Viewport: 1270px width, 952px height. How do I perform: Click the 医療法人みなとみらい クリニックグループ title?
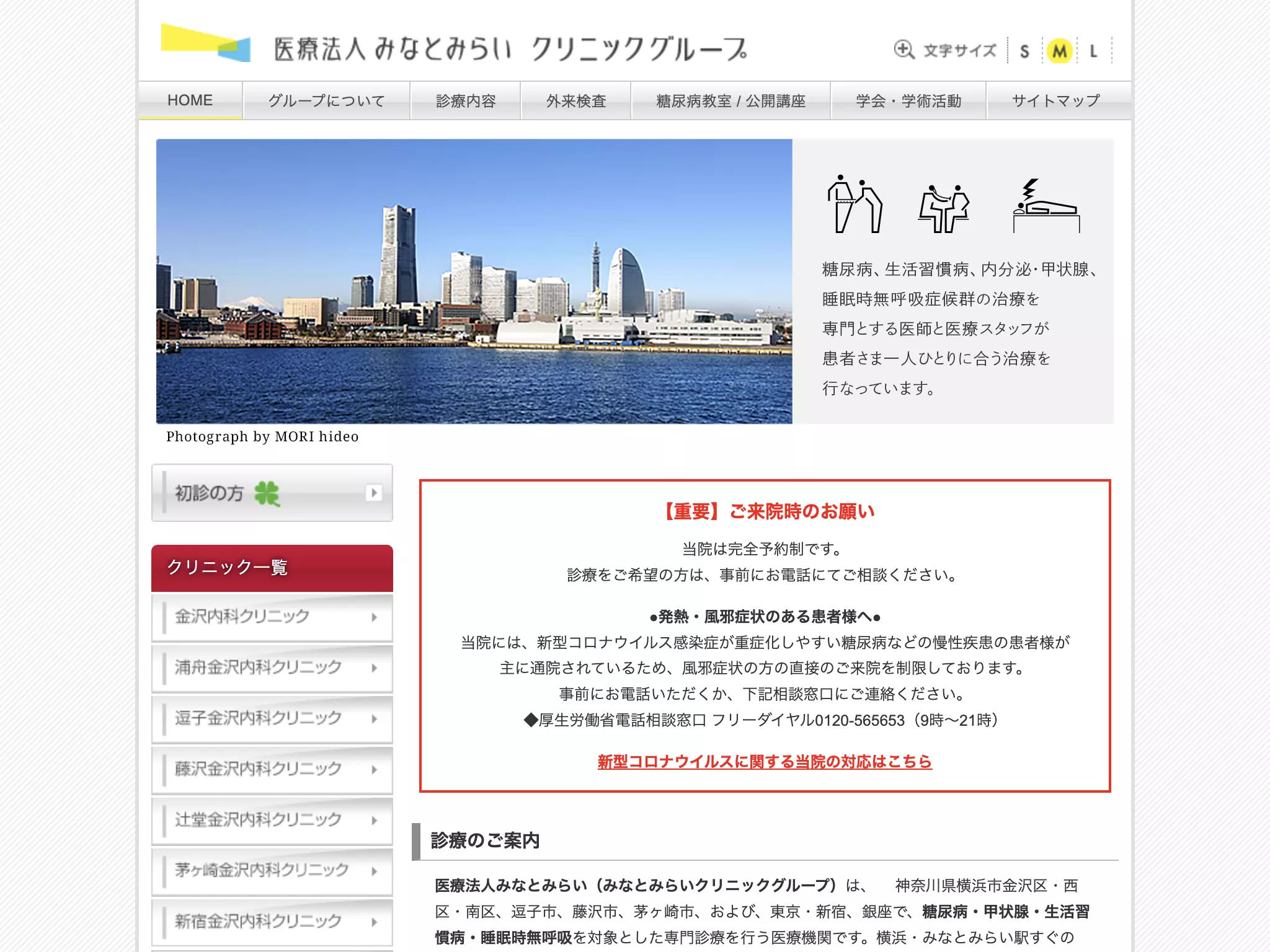tap(510, 49)
